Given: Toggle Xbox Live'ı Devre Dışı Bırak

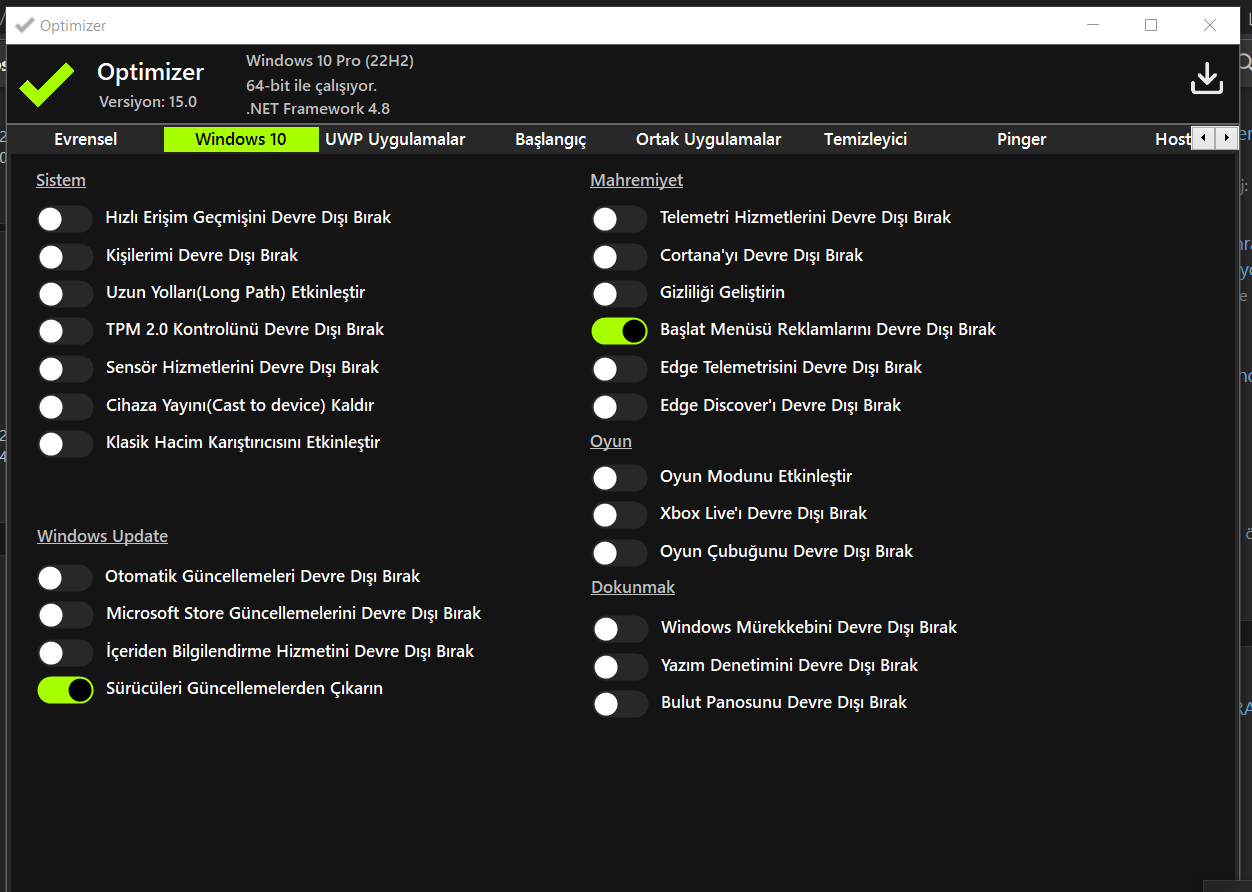Looking at the screenshot, I should point(619,514).
